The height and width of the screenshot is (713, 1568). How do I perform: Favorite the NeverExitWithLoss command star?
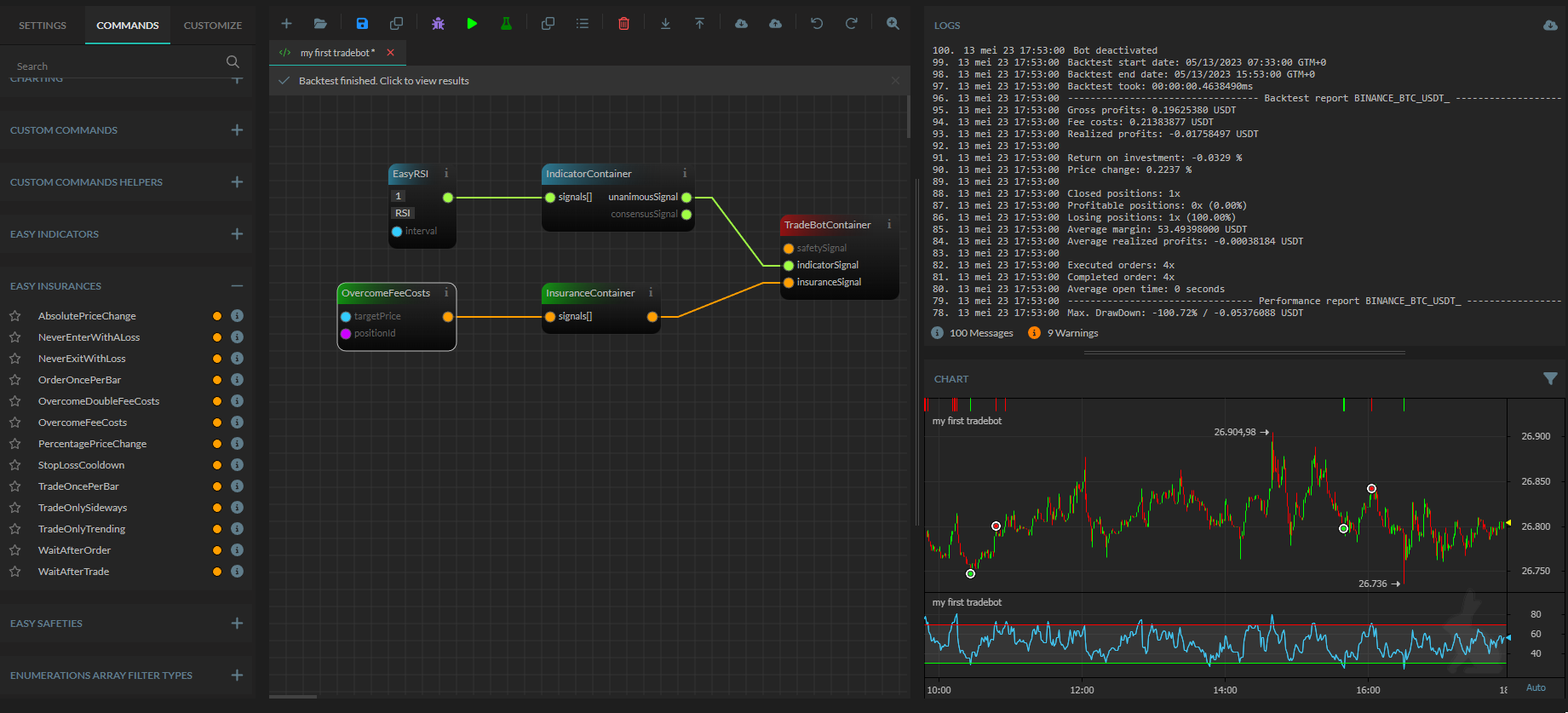click(15, 359)
